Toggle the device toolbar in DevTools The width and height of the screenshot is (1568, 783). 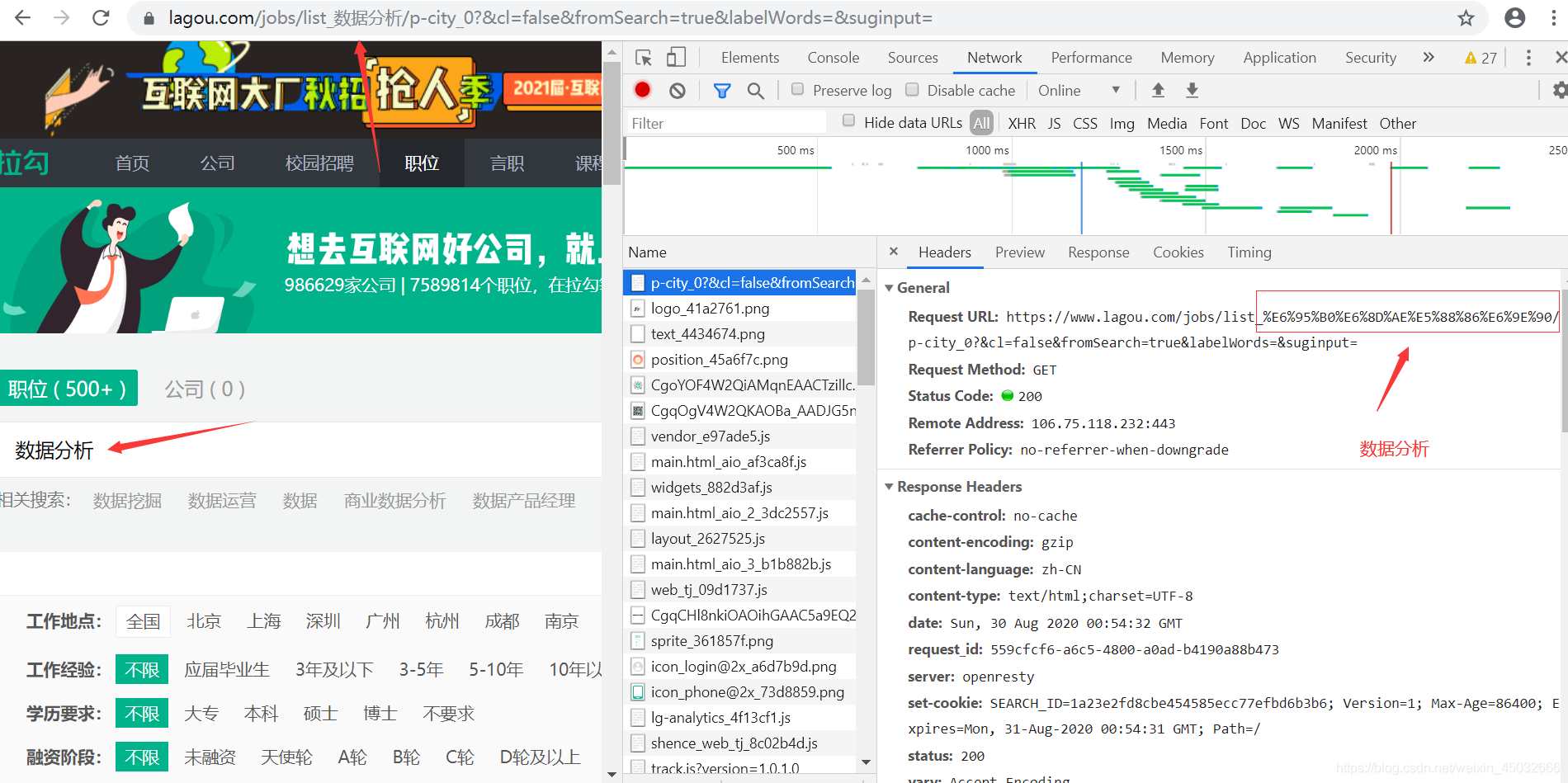click(676, 57)
